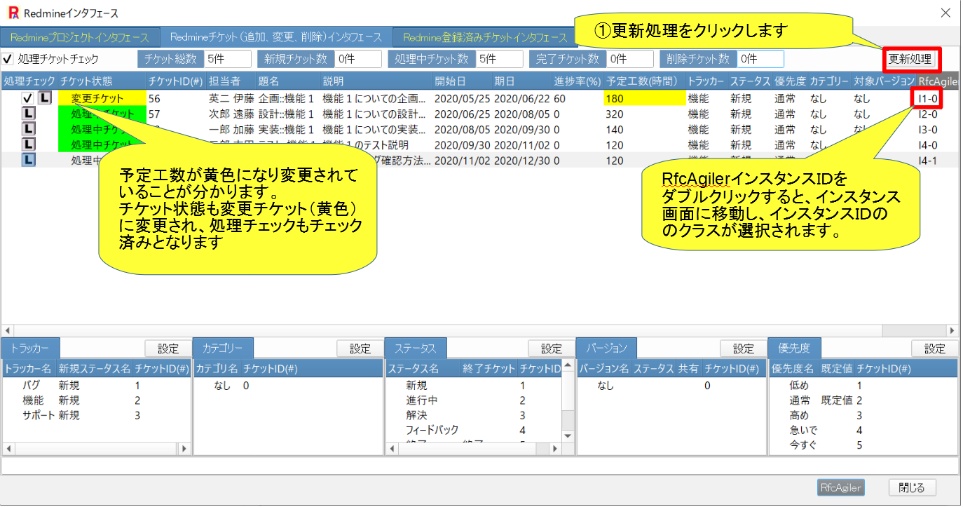Select the トラッカー panel tab

(x=30, y=348)
